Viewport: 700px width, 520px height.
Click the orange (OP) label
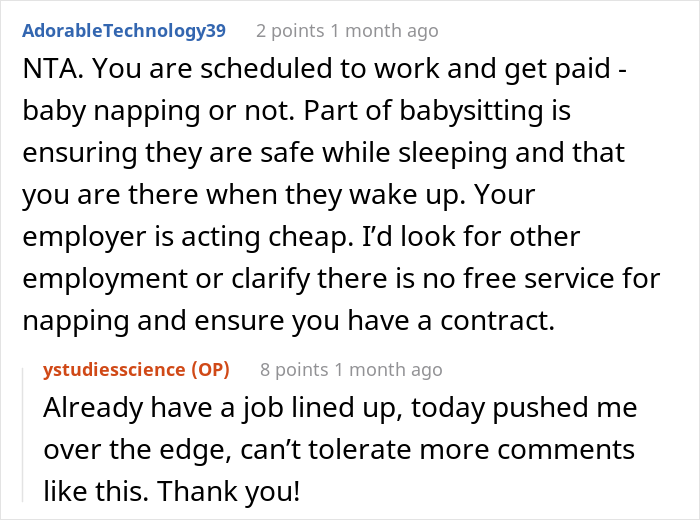point(210,370)
